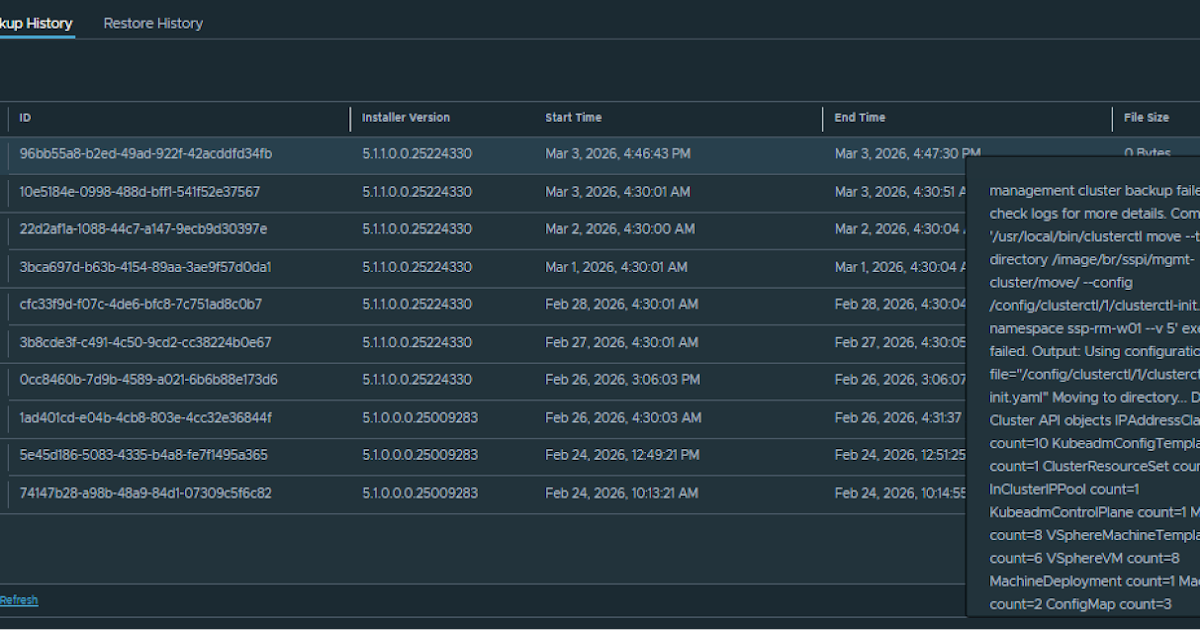Image resolution: width=1200 pixels, height=630 pixels.
Task: Click backup entry starting with 5e45d186
Action: [143, 455]
